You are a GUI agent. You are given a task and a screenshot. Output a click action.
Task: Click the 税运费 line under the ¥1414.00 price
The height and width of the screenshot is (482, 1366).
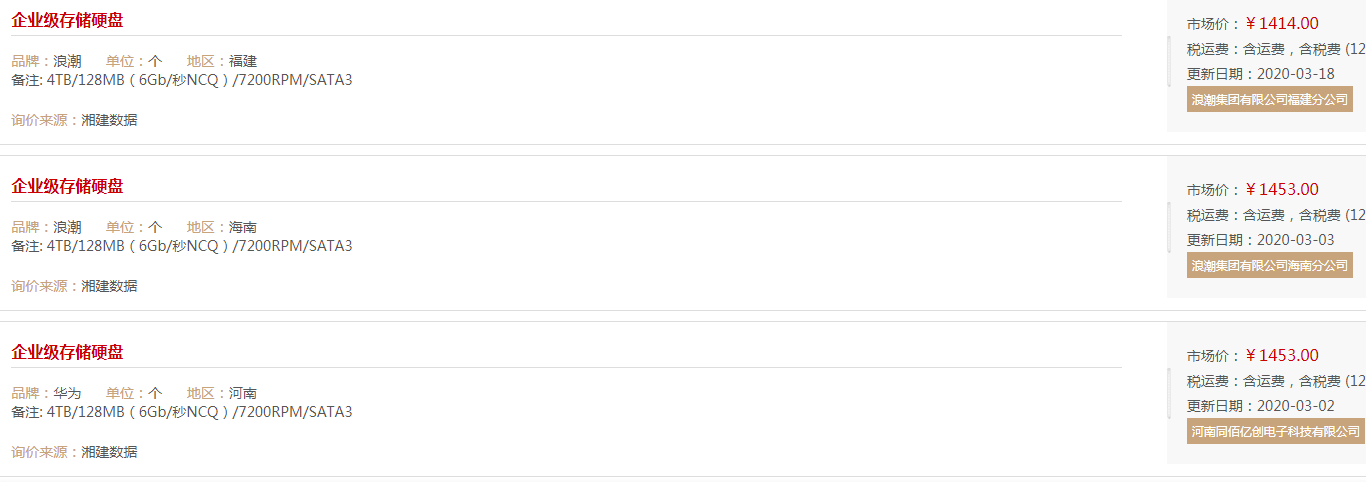[1276, 48]
